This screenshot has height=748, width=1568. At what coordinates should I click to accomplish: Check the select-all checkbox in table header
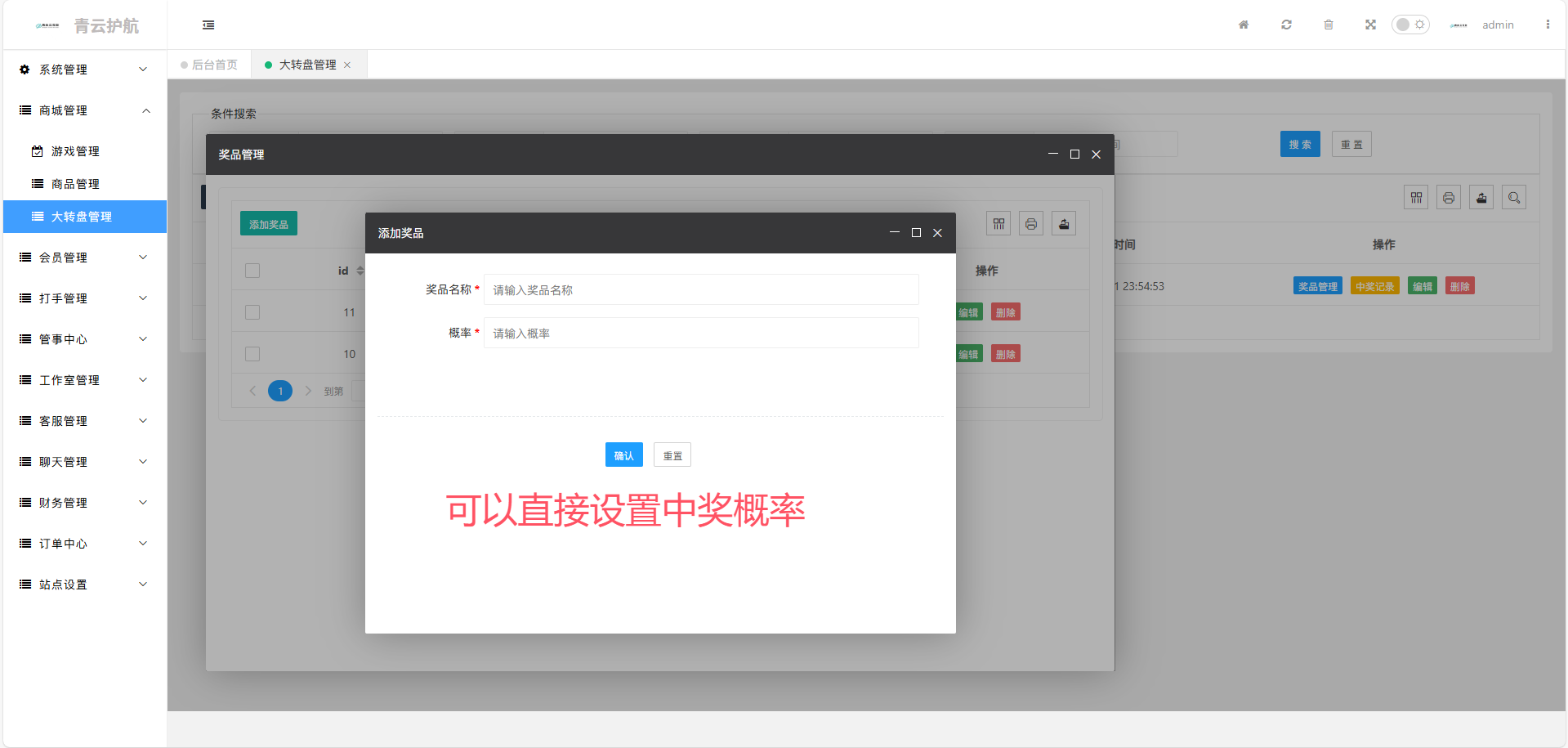pos(252,271)
